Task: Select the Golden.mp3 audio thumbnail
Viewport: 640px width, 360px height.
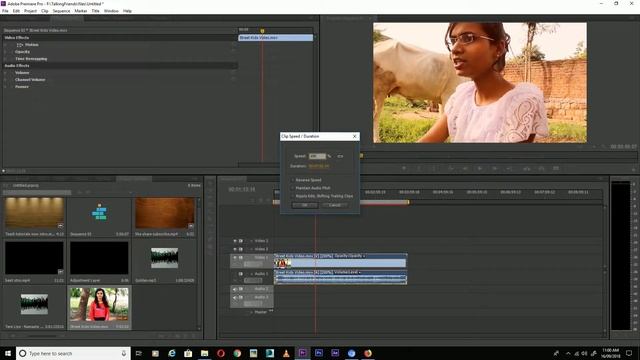Action: click(x=164, y=258)
